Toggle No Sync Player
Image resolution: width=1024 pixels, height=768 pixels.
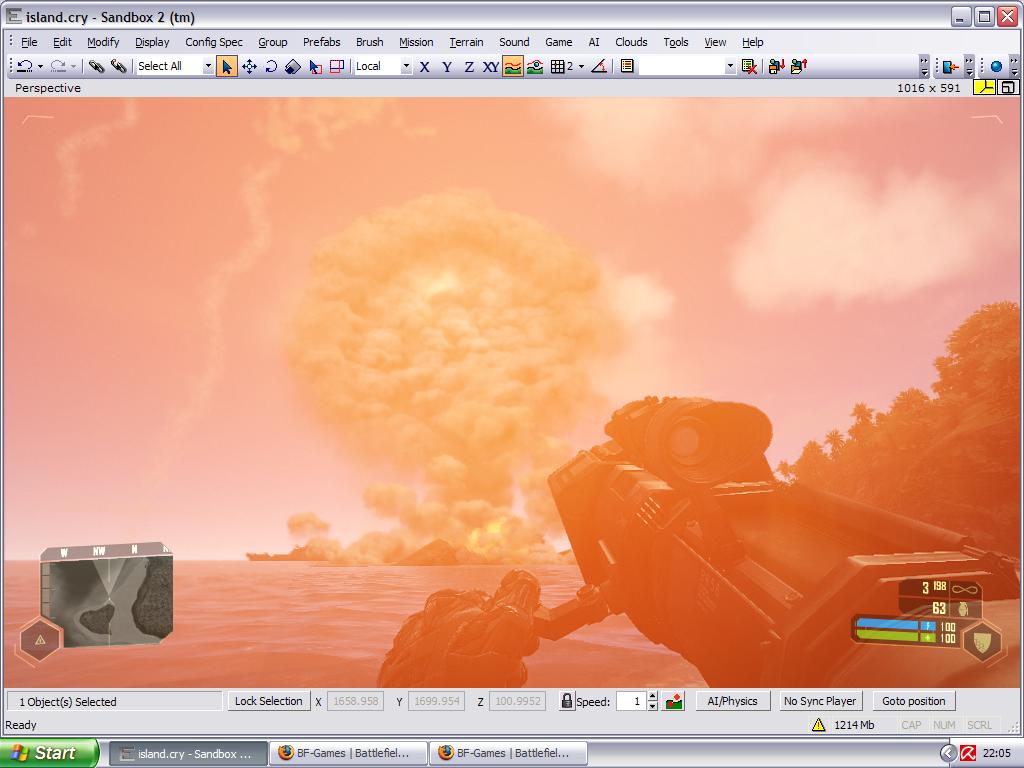click(820, 701)
